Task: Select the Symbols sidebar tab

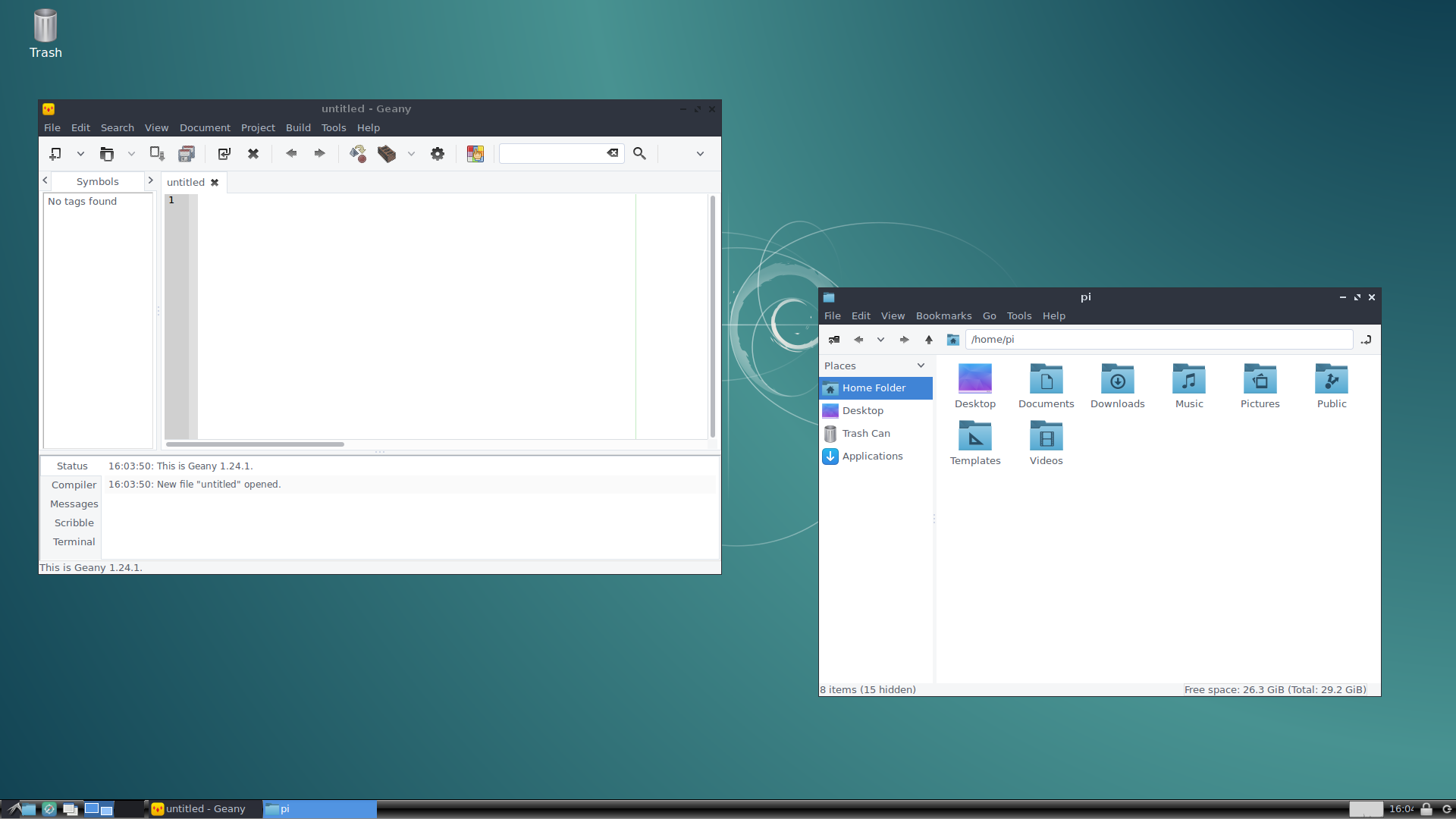Action: point(97,181)
